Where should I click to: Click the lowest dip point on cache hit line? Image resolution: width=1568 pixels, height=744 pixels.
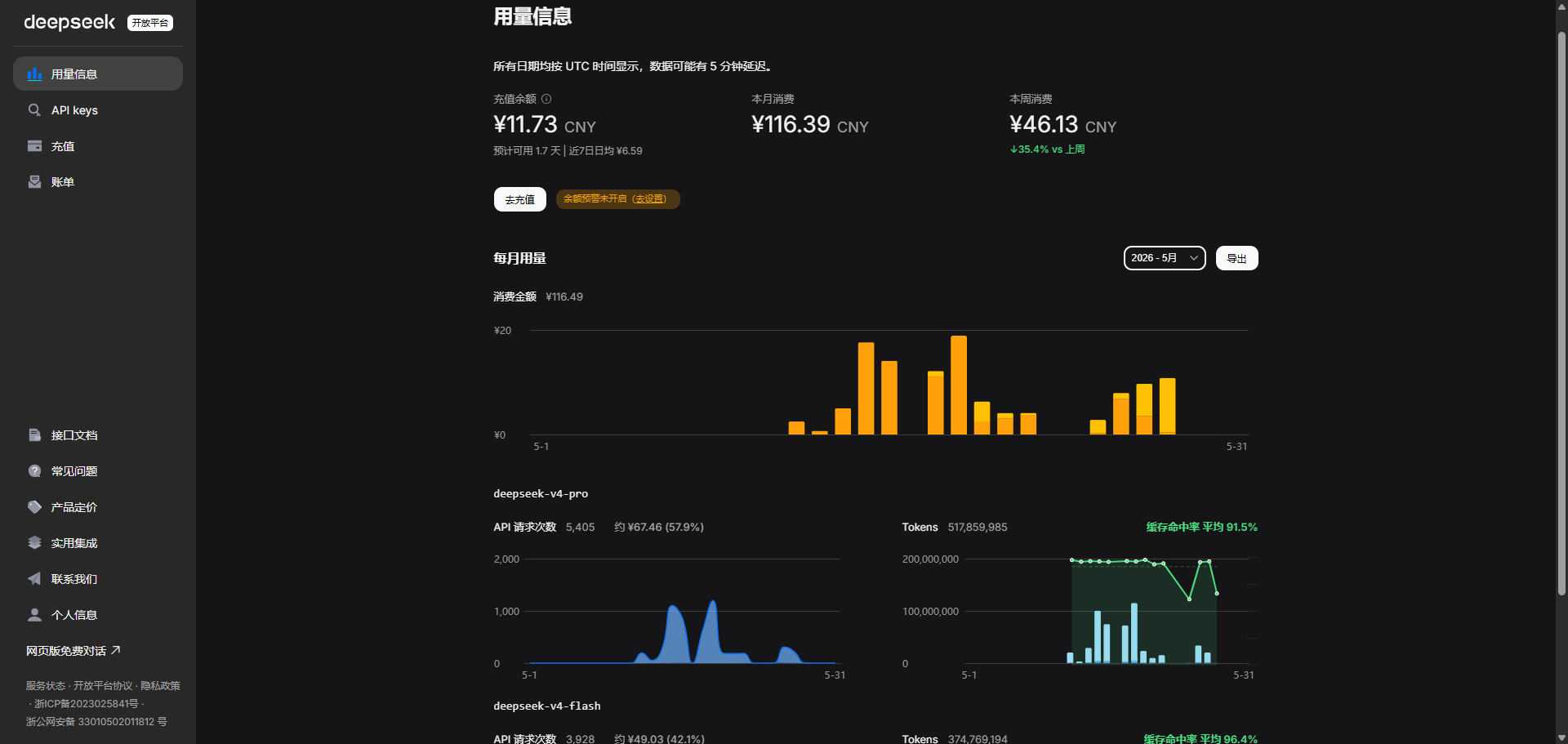click(1189, 599)
